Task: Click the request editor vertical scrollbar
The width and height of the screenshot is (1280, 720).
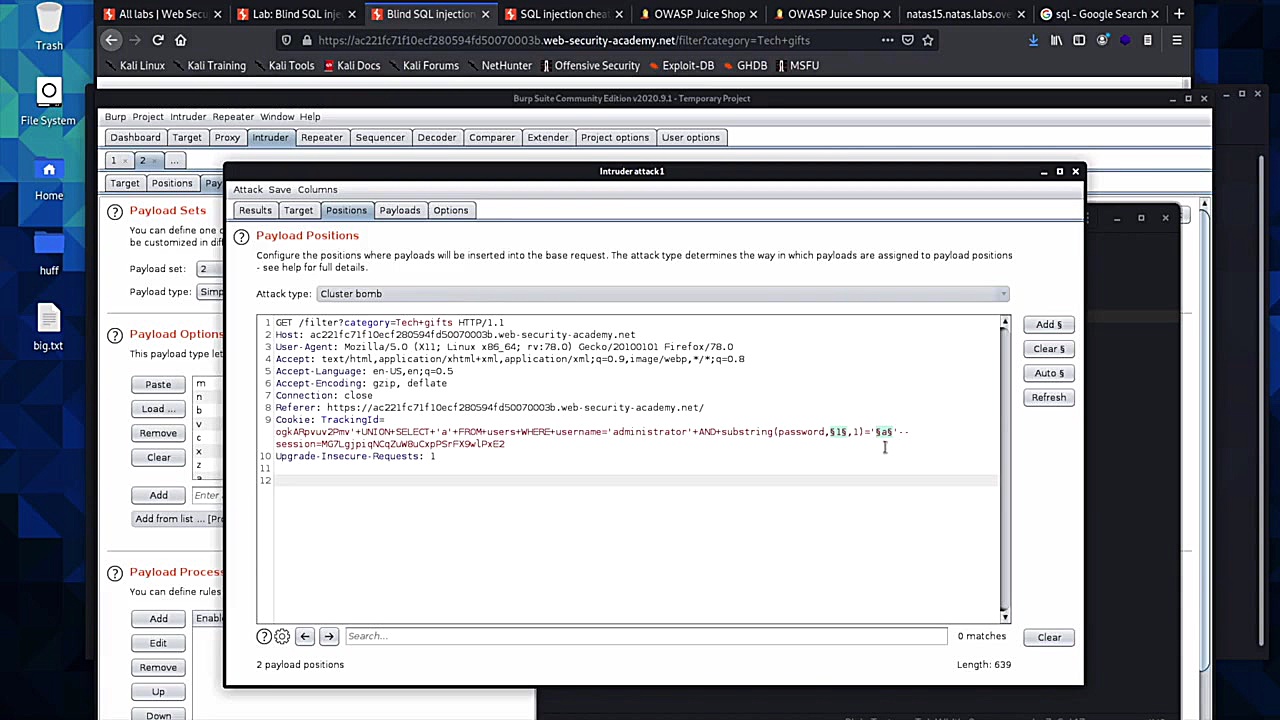Action: [x=1004, y=468]
